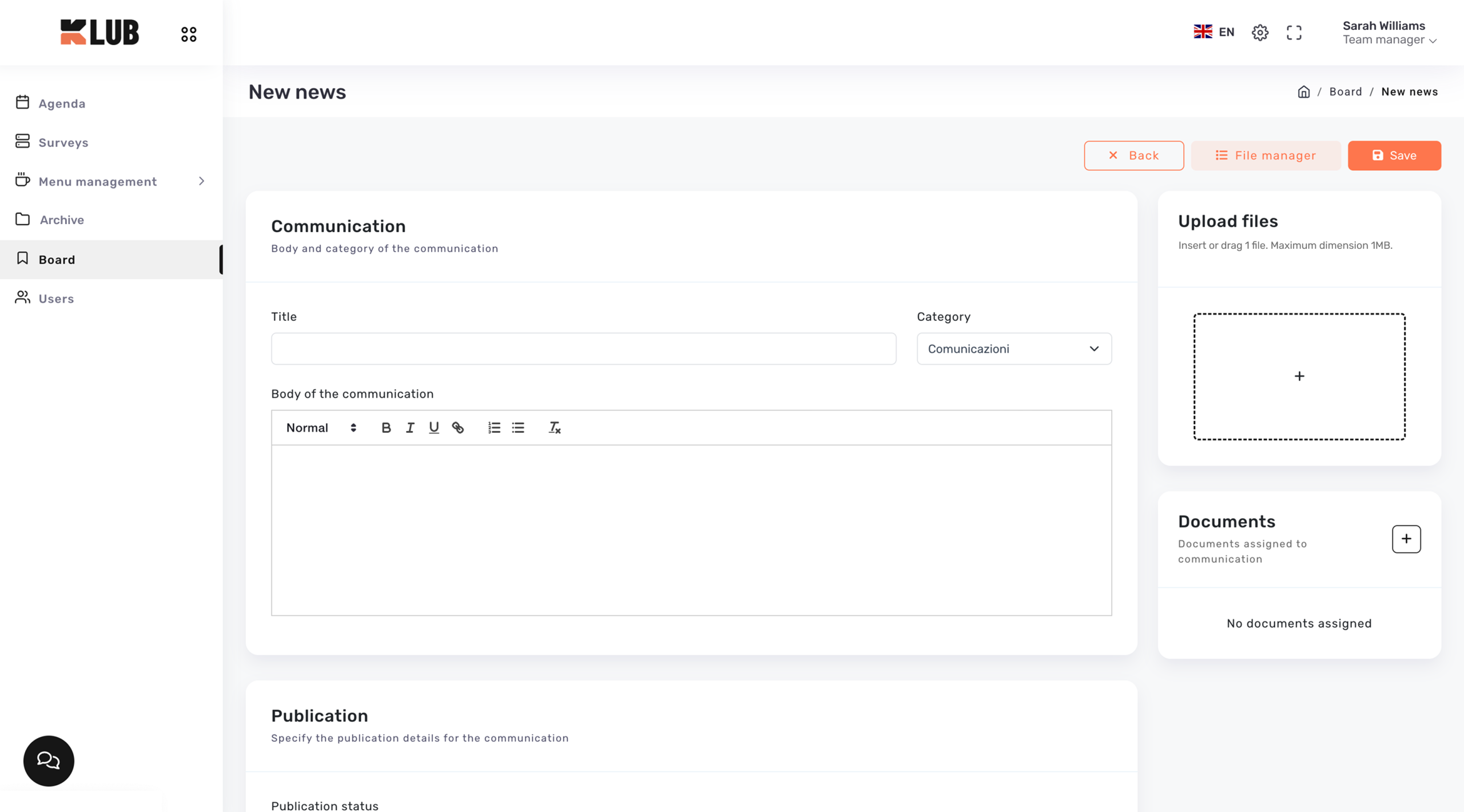Screen dimensions: 1464x812
Task: Toggle bold formatting in editor toolbar
Action: (386, 428)
